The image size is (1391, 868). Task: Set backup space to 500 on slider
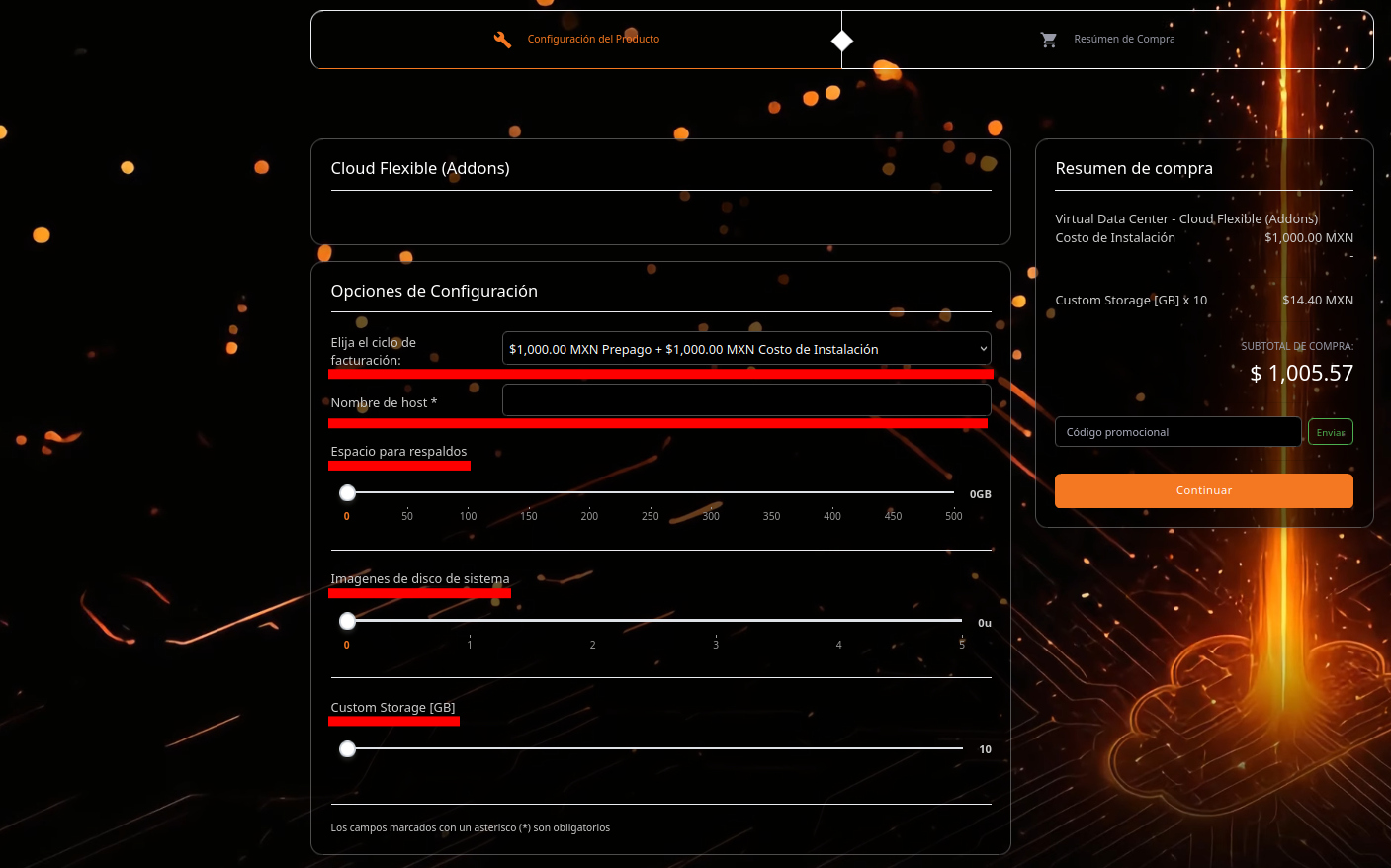pos(953,492)
